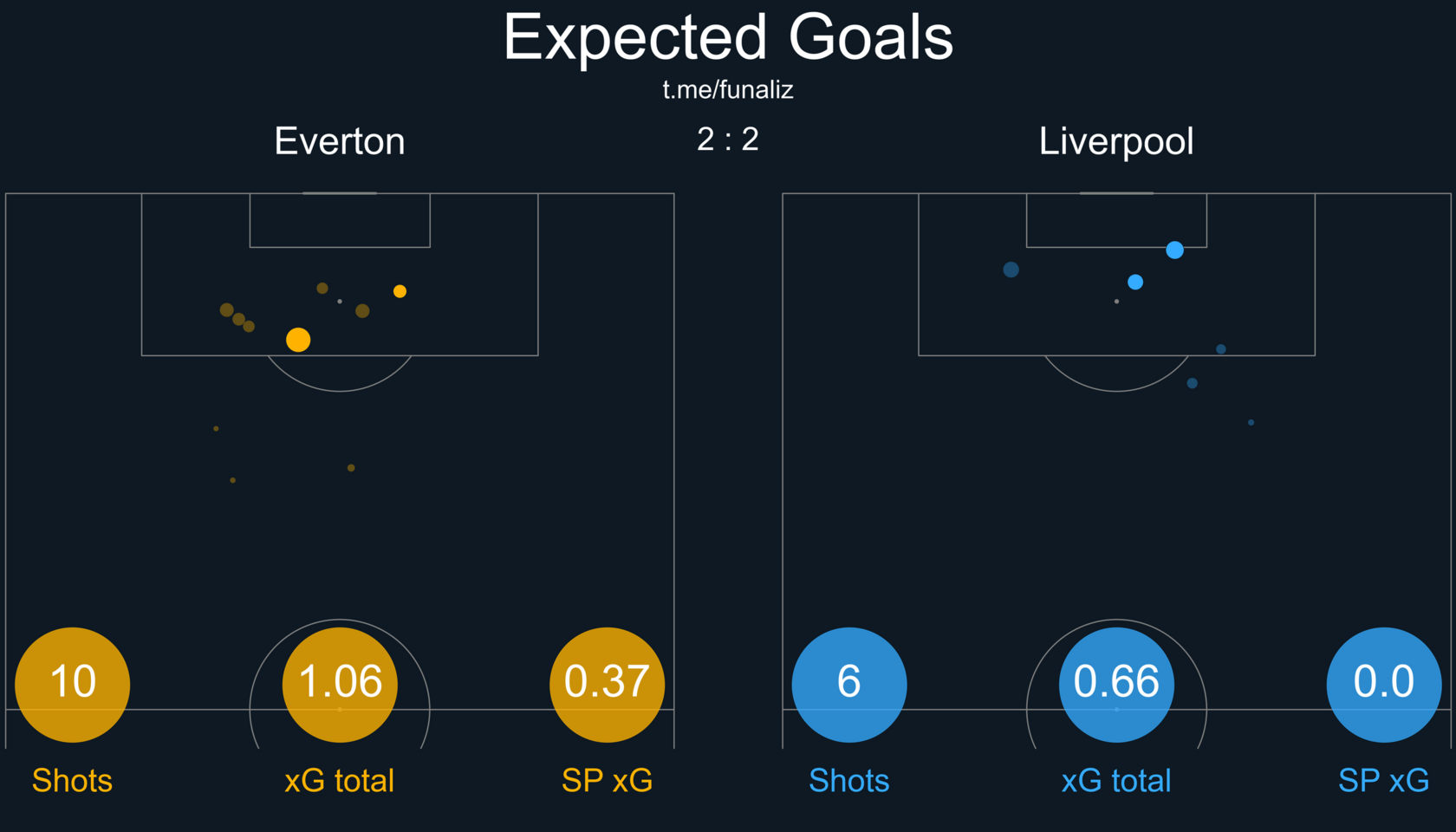The image size is (1456, 832).
Task: Click Liverpool's dark blue dot left in the box
Action: click(x=1011, y=270)
